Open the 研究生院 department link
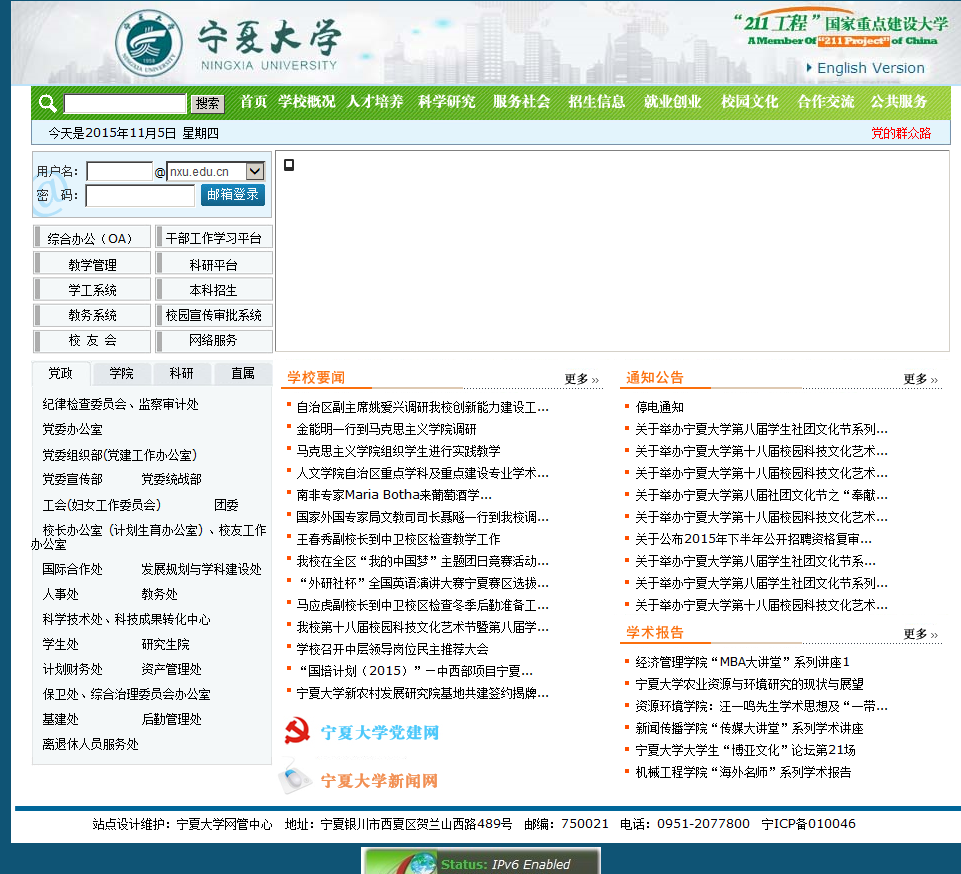The width and height of the screenshot is (961, 874). pos(165,645)
